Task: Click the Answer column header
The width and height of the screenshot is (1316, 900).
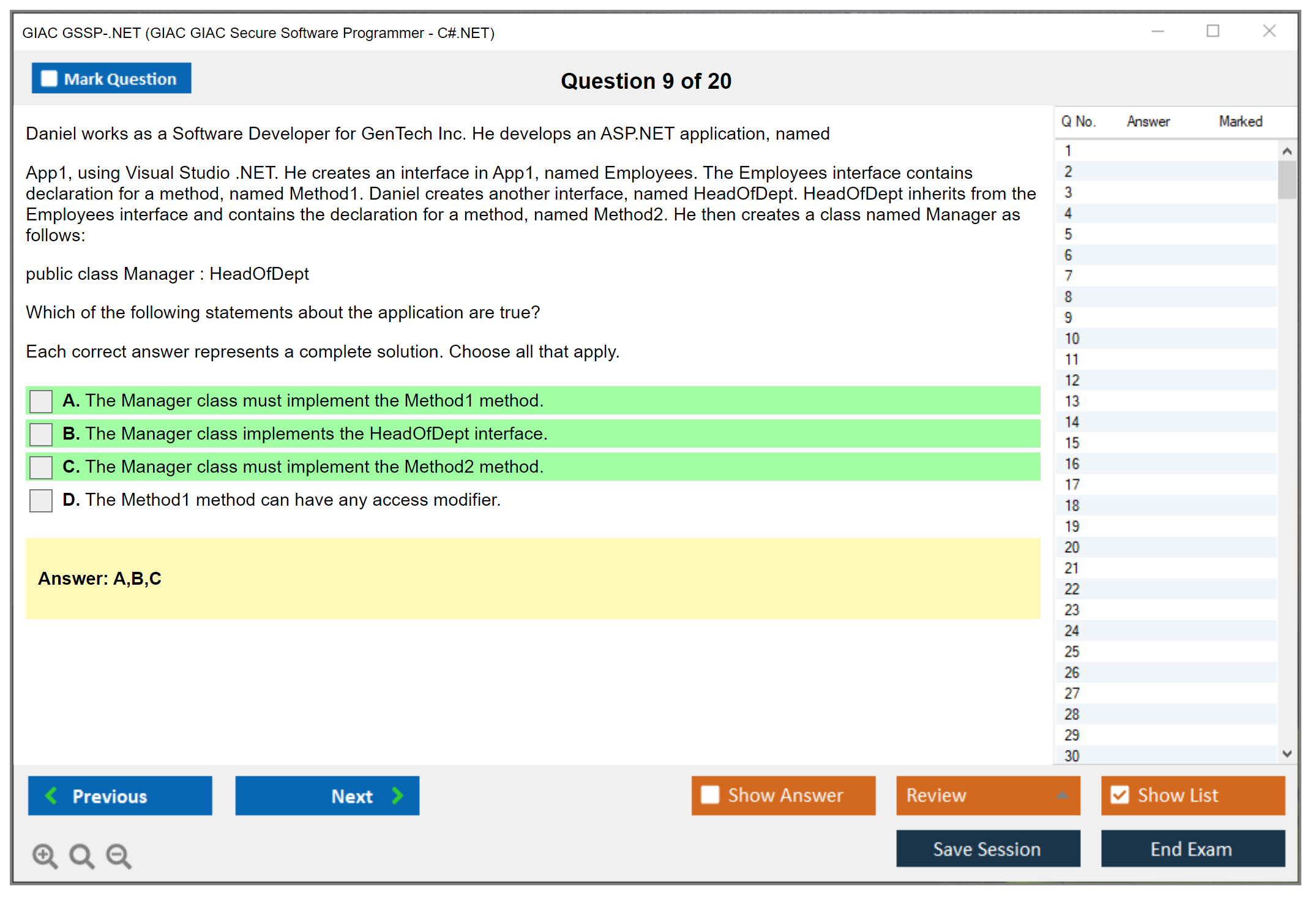Action: click(x=1148, y=121)
